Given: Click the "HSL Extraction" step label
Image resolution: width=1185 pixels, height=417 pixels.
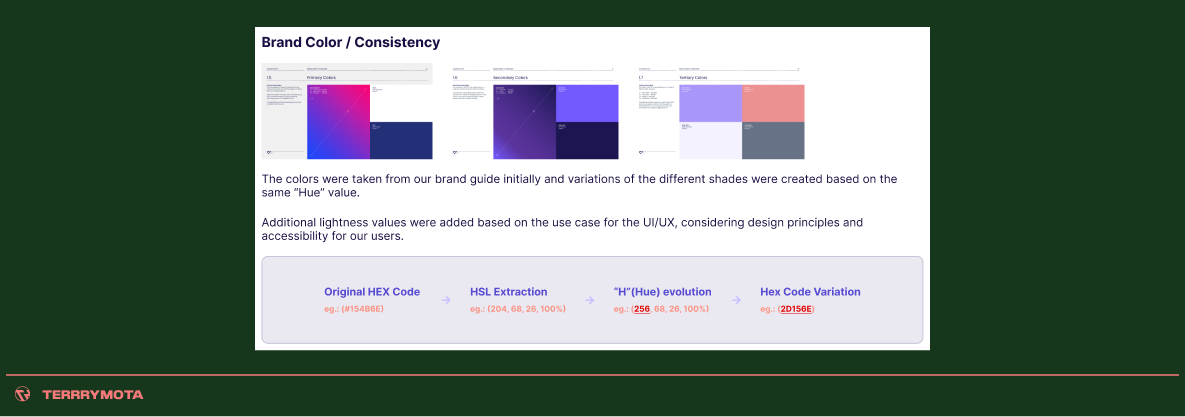Looking at the screenshot, I should pyautogui.click(x=509, y=292).
